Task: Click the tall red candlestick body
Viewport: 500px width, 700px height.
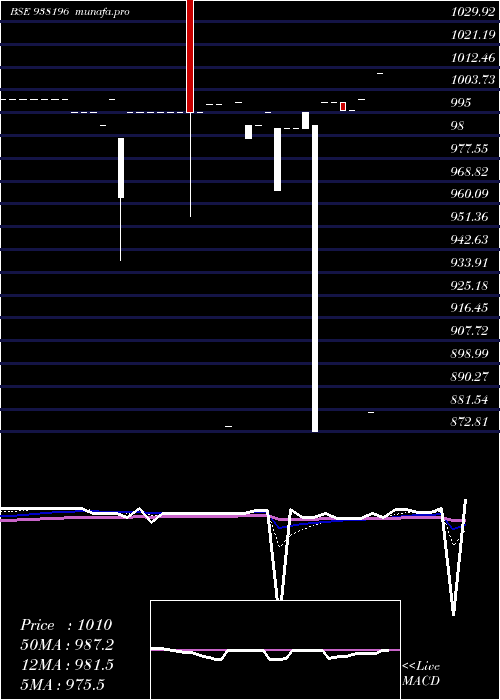Action: coord(190,56)
